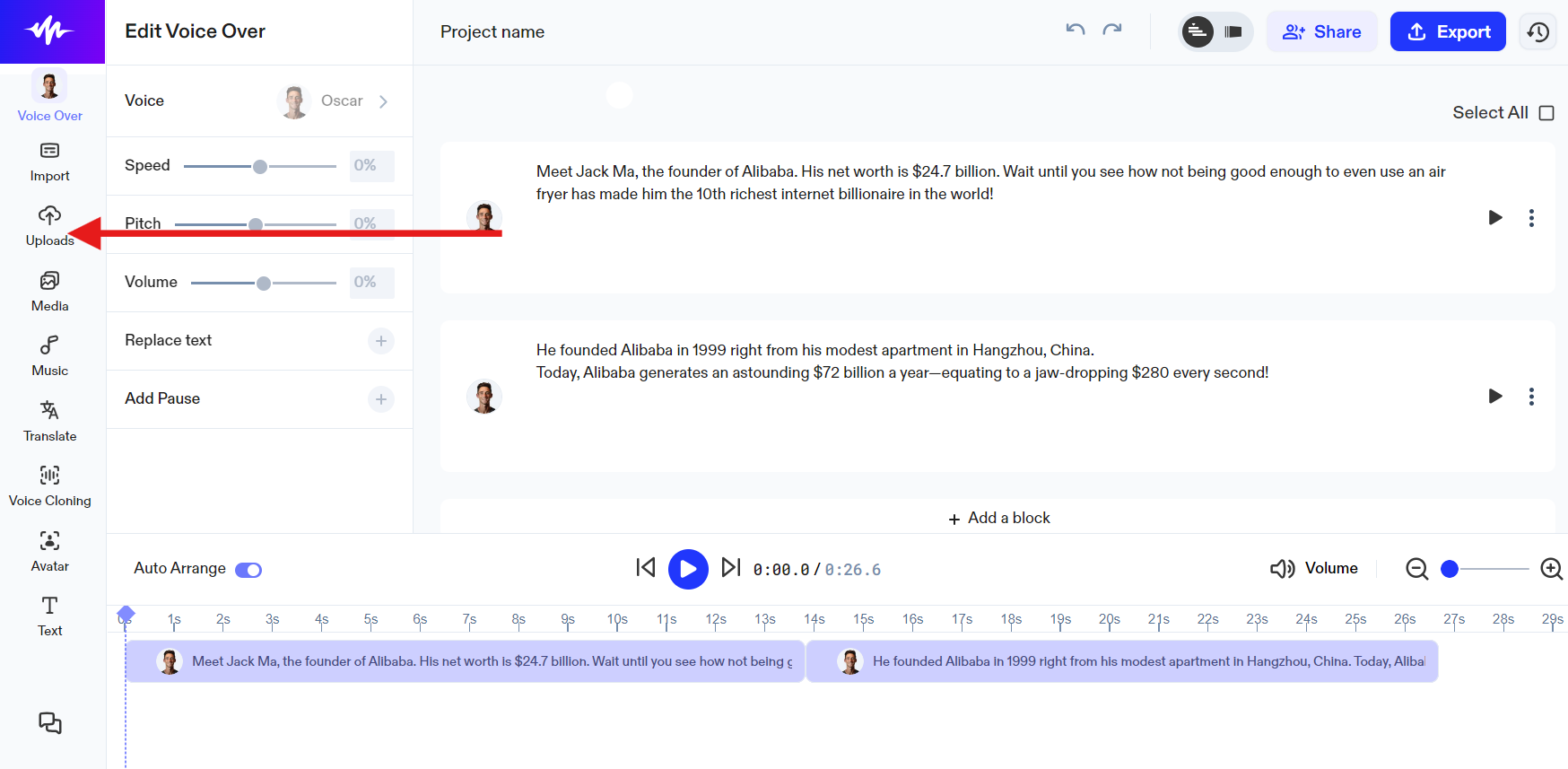Tick the Select All checkbox
Viewport: 1568px width, 769px height.
tap(1546, 113)
